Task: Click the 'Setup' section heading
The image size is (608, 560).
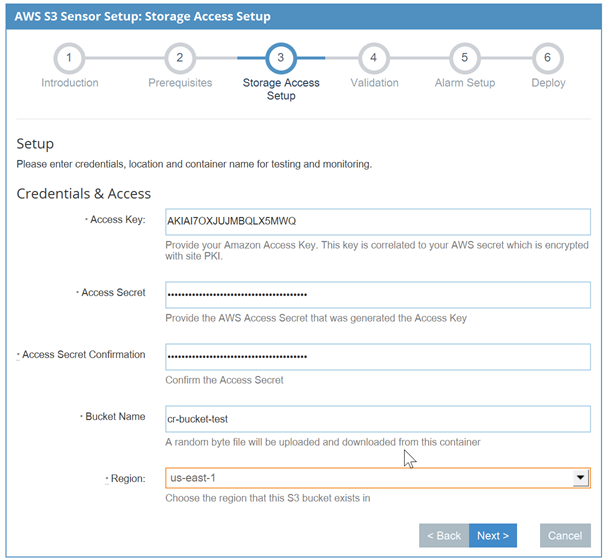Action: [35, 144]
